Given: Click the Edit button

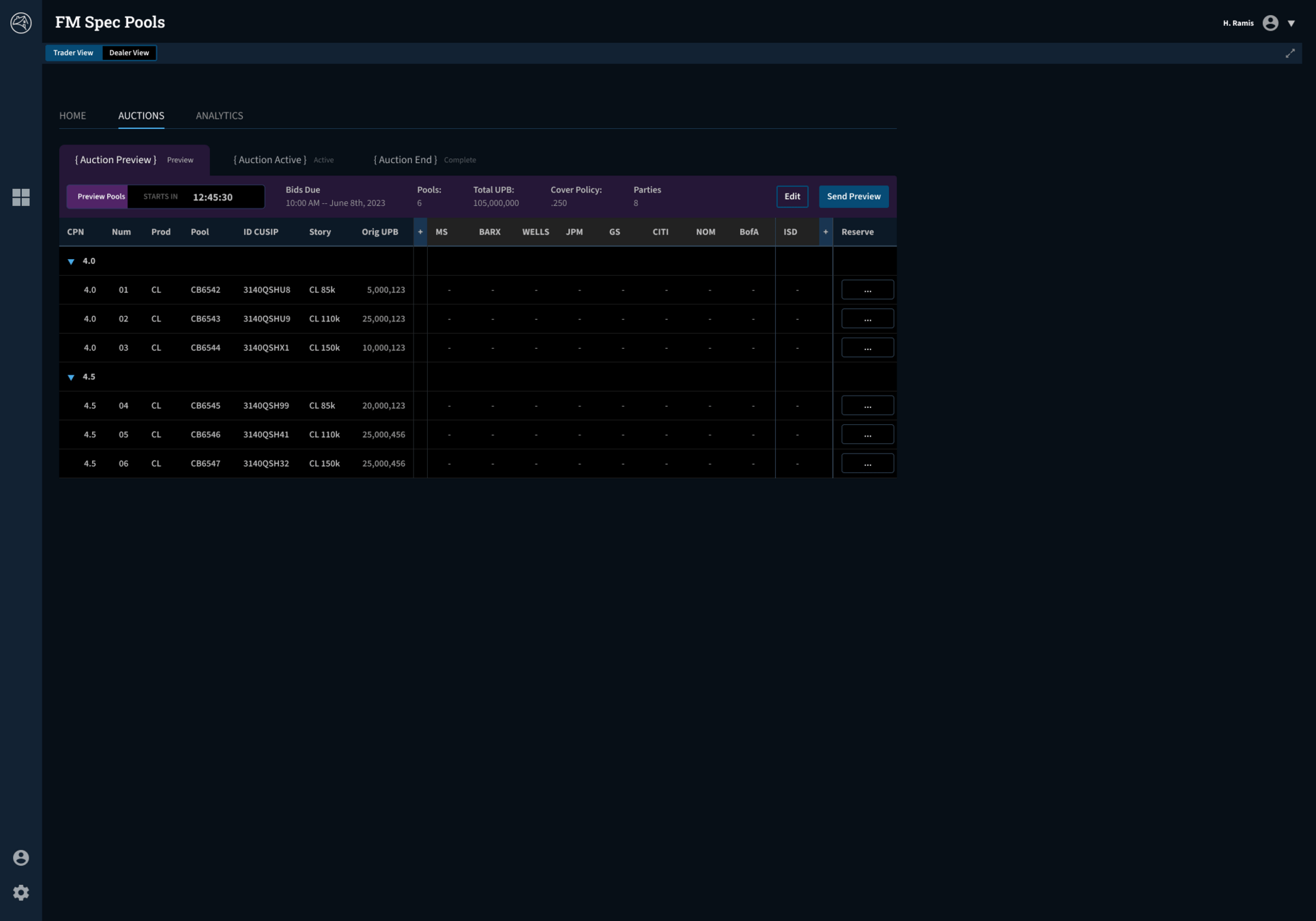Looking at the screenshot, I should pyautogui.click(x=792, y=196).
